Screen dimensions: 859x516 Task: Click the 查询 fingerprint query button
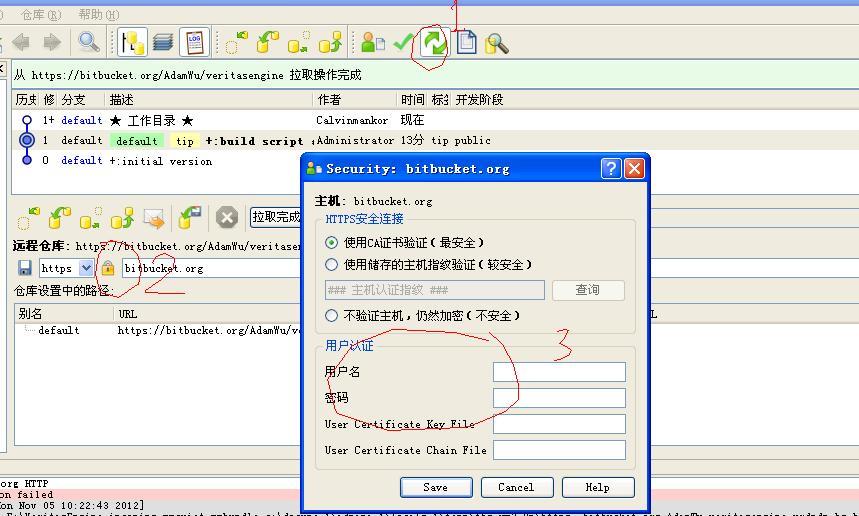point(588,290)
